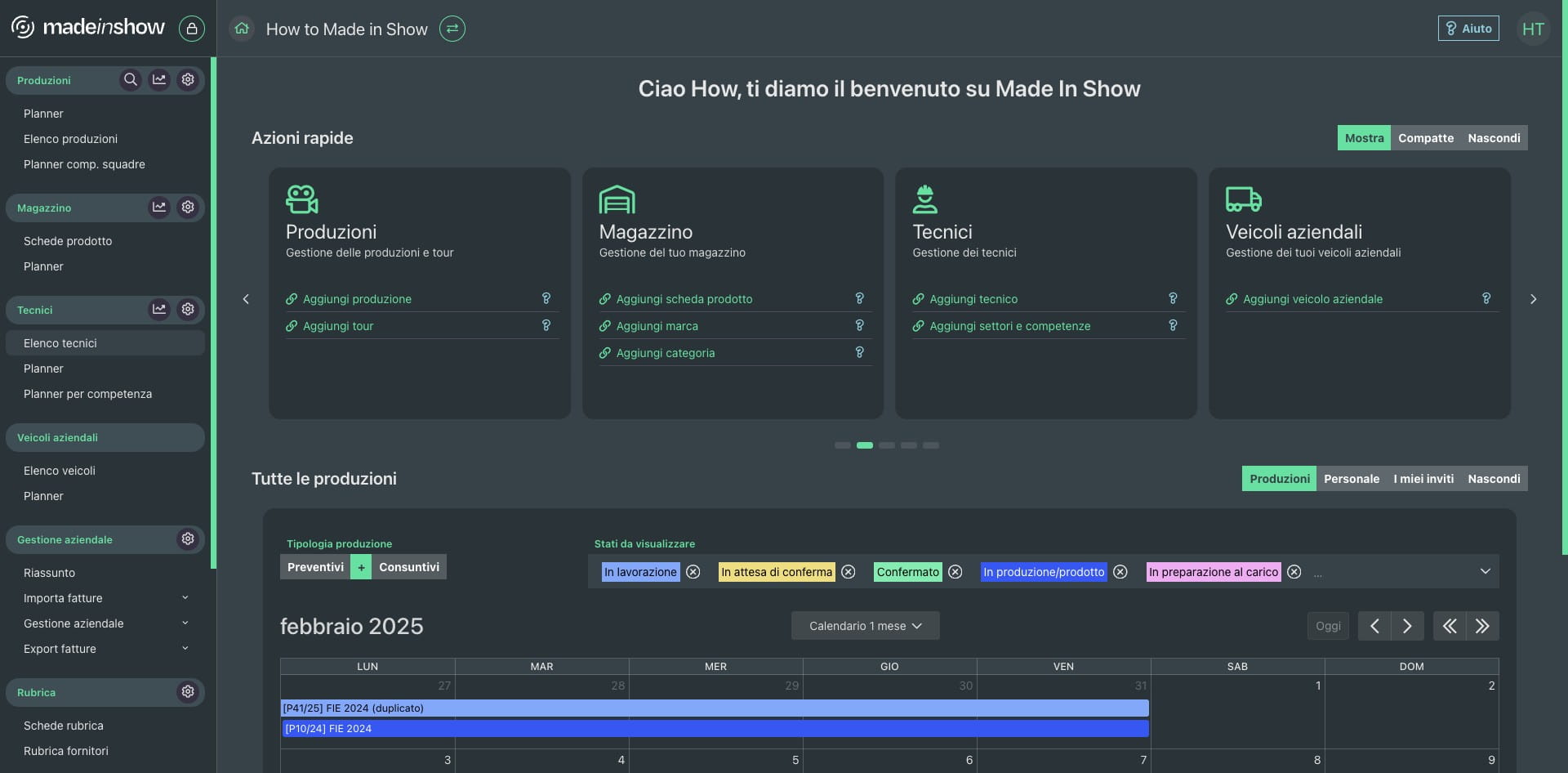The width and height of the screenshot is (1568, 773).
Task: Switch to the Personale calendar tab
Action: [1352, 479]
